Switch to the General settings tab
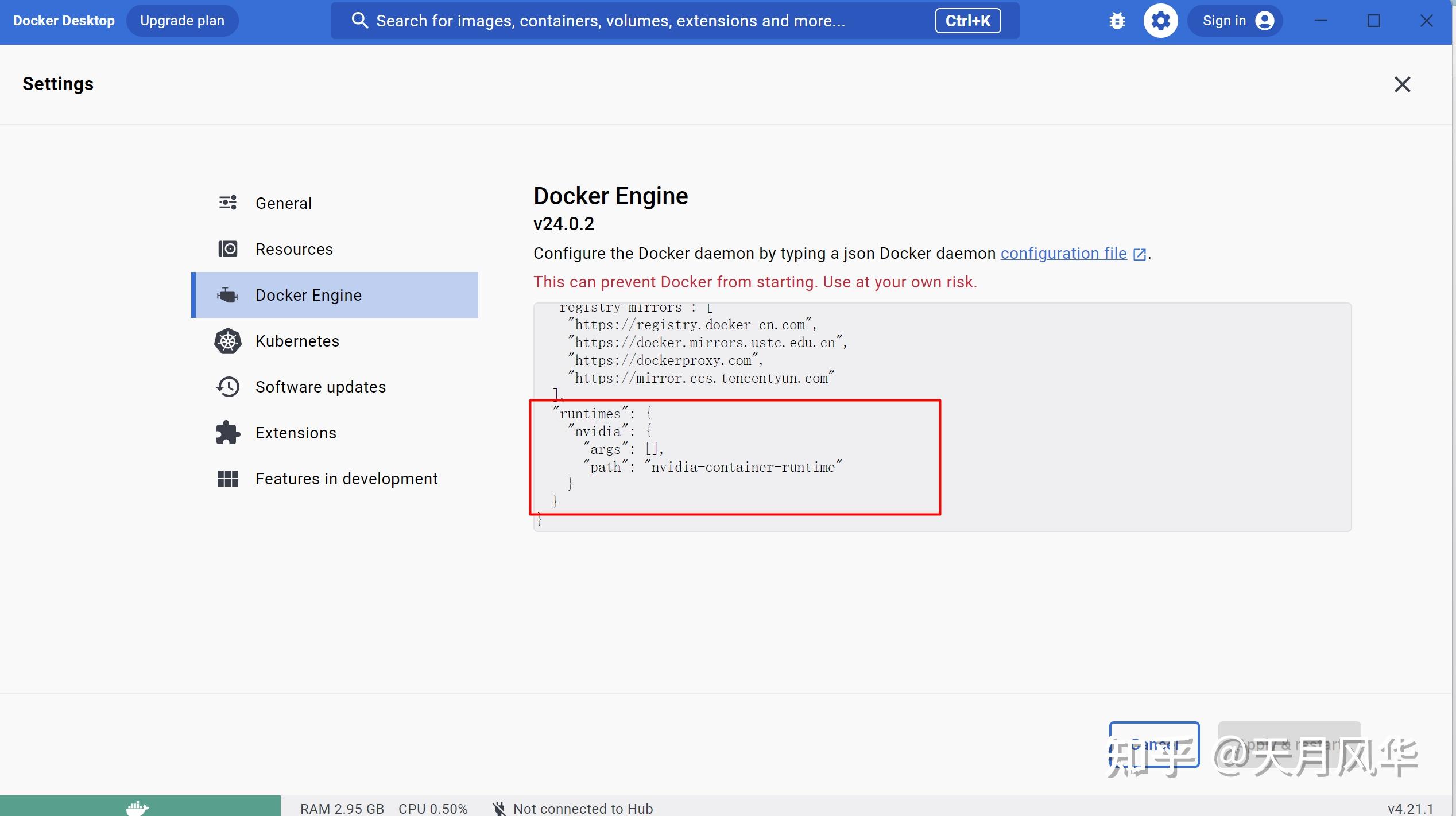 (284, 203)
